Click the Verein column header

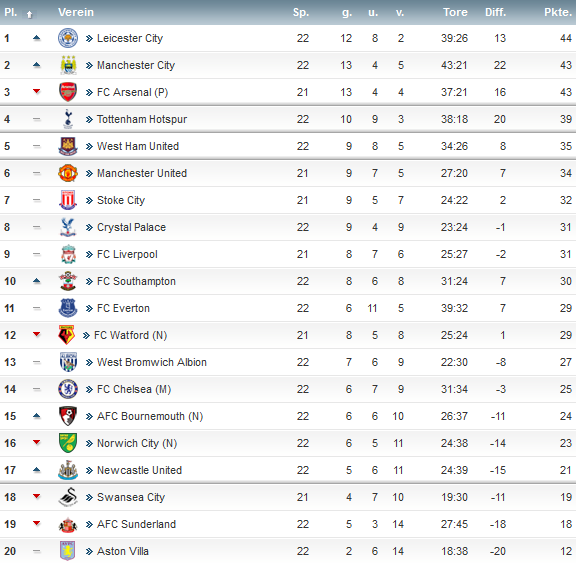(76, 12)
